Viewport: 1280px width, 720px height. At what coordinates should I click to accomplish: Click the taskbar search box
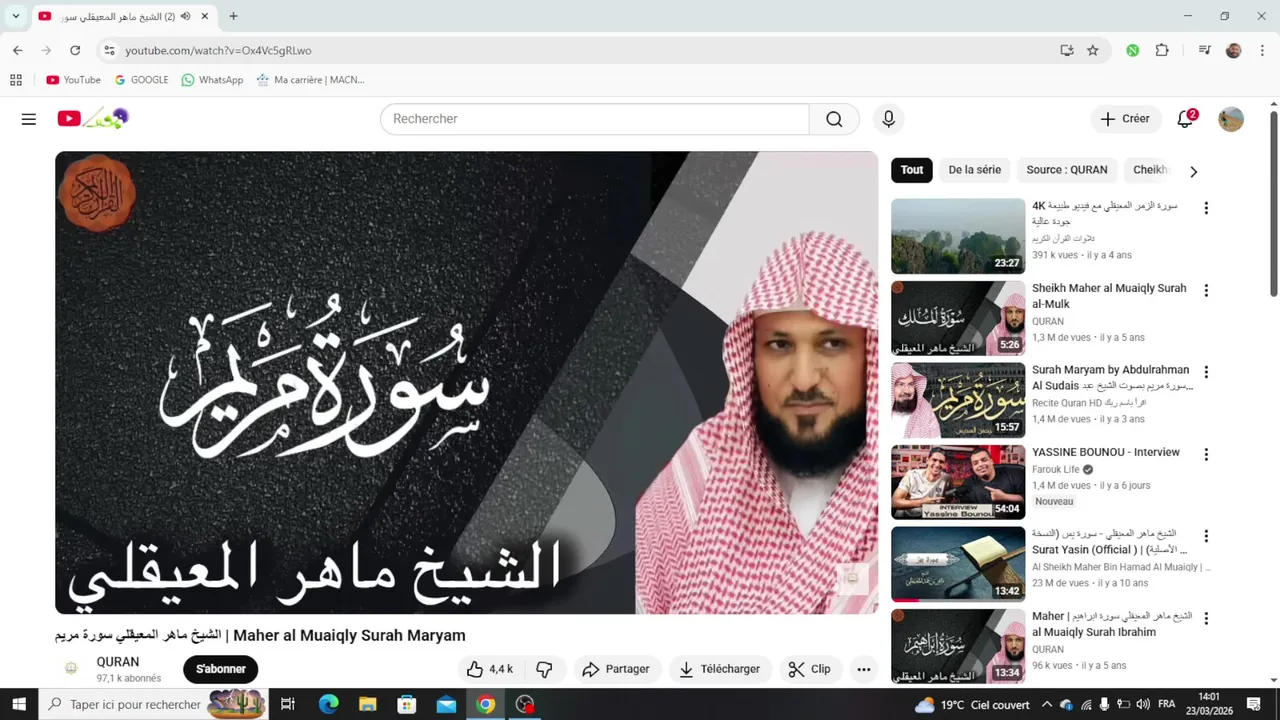coord(154,705)
